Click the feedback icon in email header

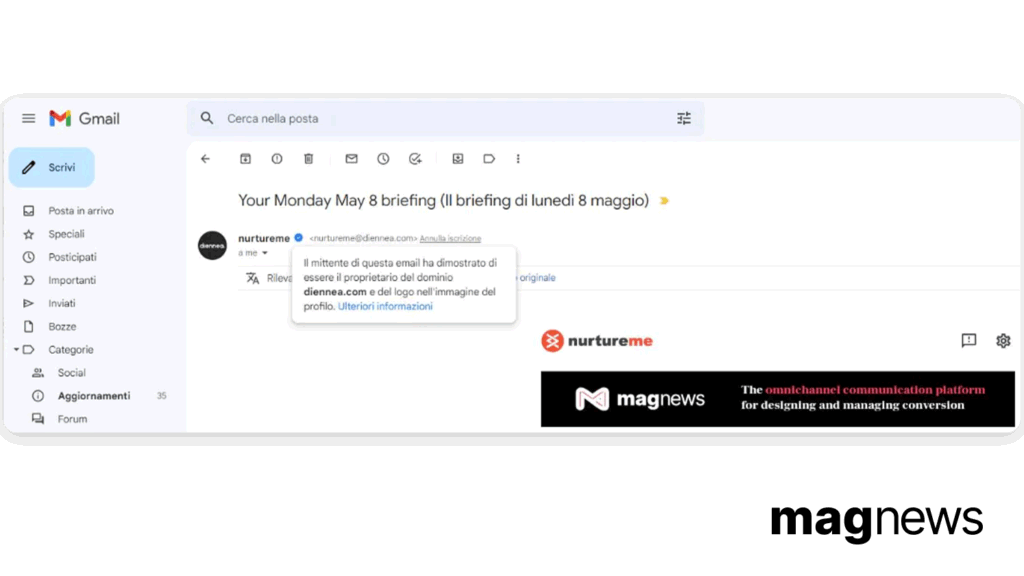tap(968, 340)
